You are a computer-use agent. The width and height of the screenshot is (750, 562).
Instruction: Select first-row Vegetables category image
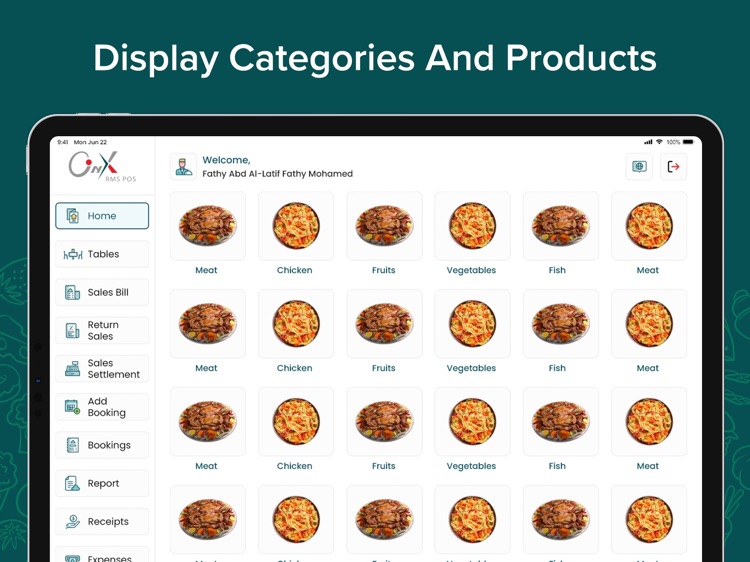tap(472, 226)
